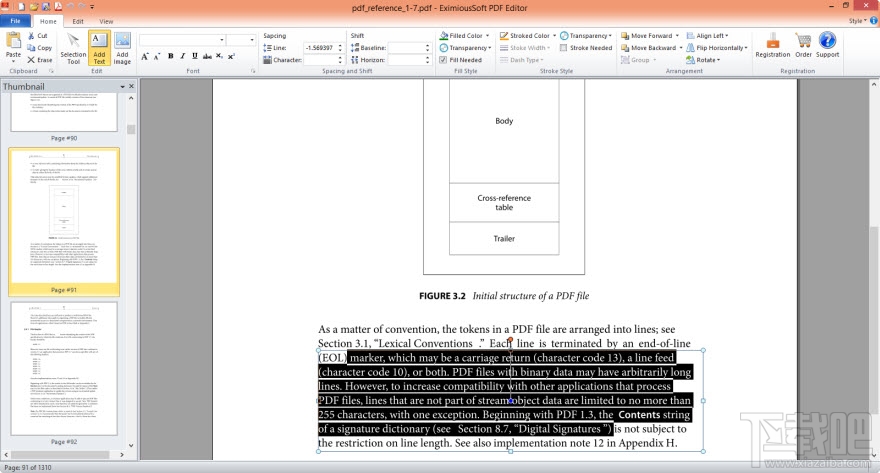Image resolution: width=880 pixels, height=473 pixels.
Task: Click the save icon in quick access toolbar
Action: (46, 7)
